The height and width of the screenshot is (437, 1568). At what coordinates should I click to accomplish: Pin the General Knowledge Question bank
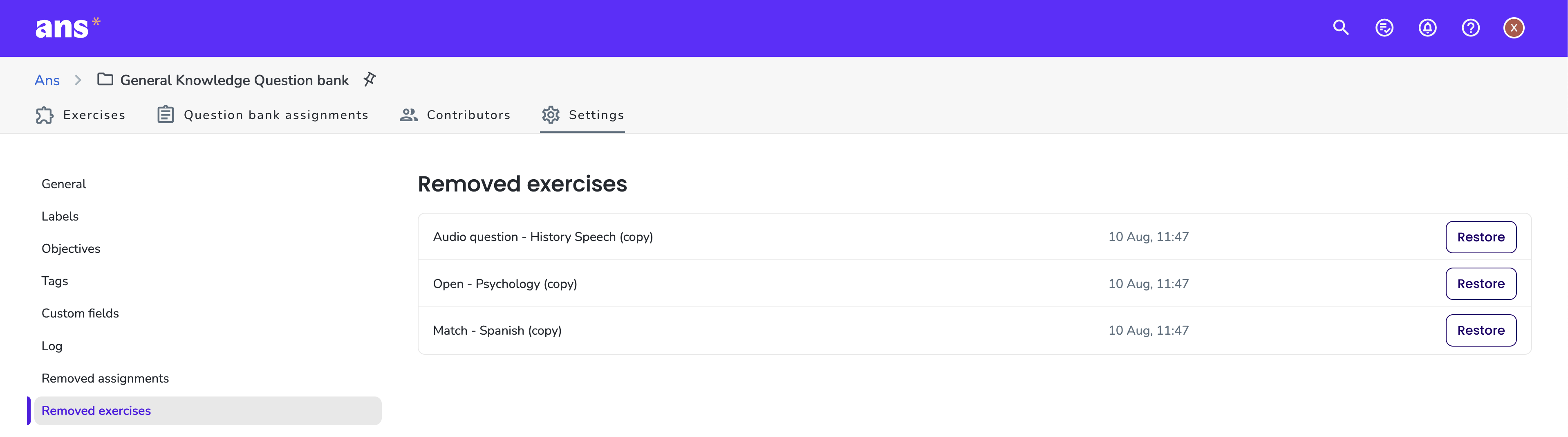(x=370, y=79)
